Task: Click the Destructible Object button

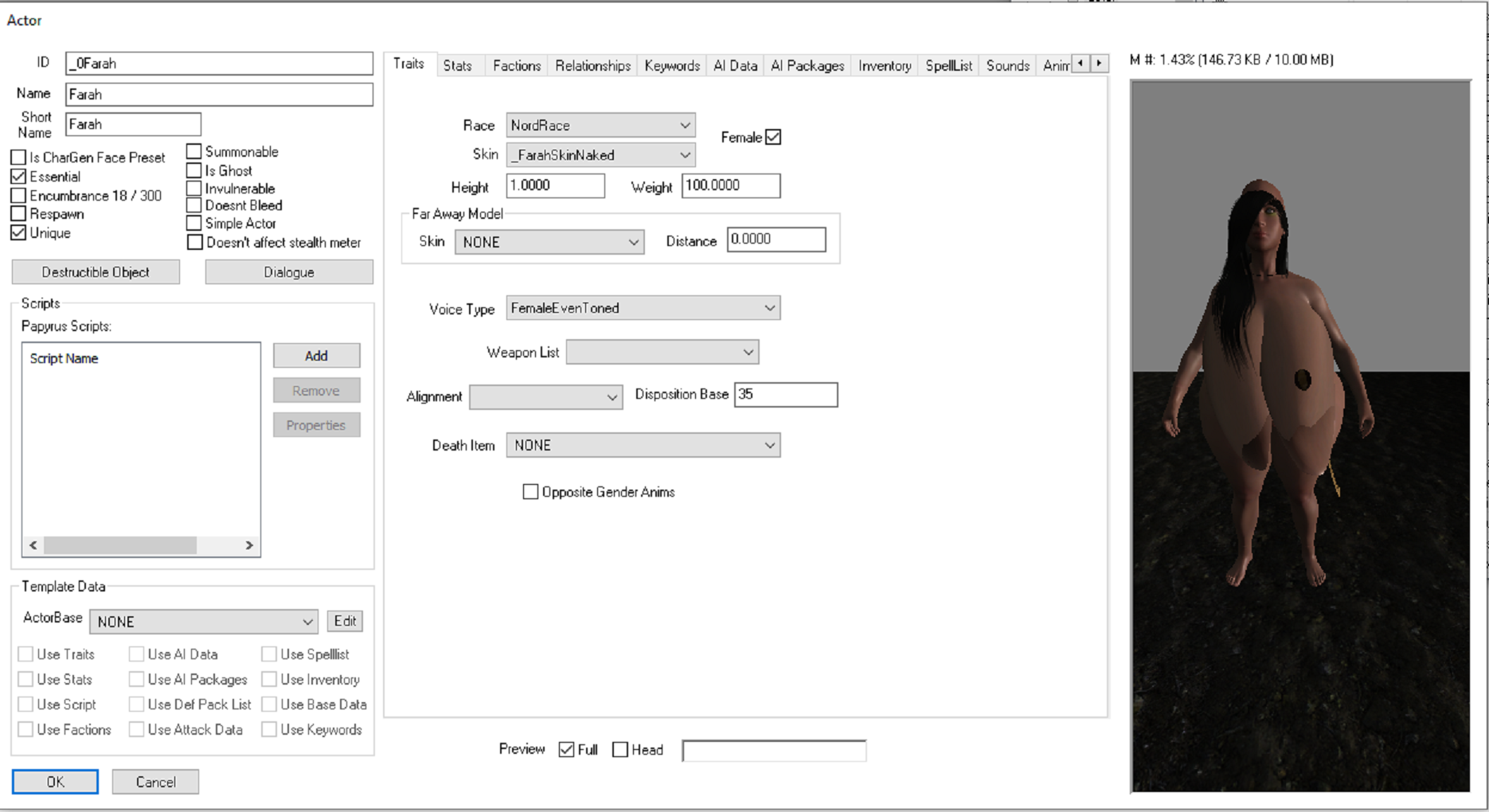Action: pyautogui.click(x=96, y=272)
